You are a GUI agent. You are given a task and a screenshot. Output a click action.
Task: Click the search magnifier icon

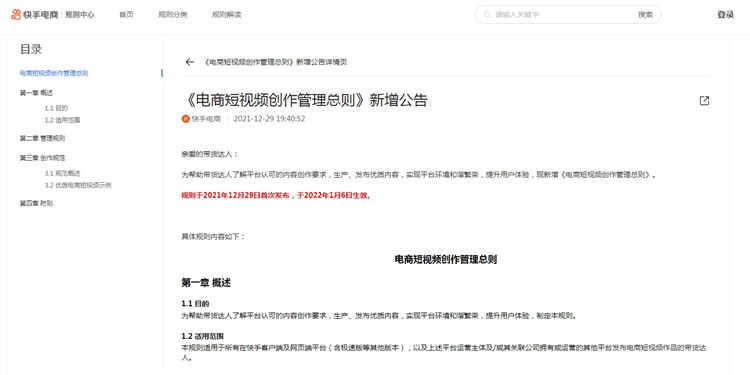(487, 15)
